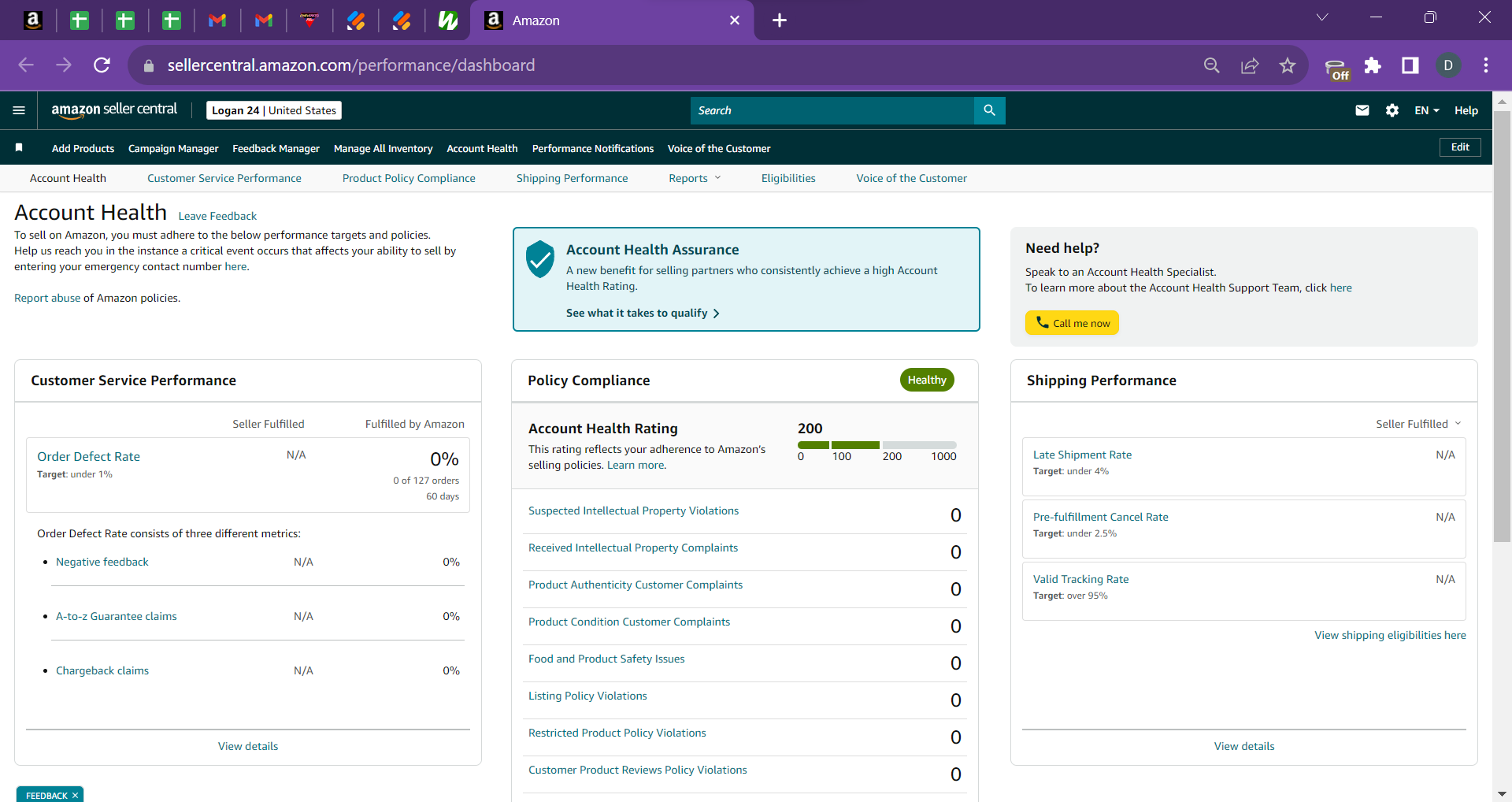Viewport: 1512px width, 802px height.
Task: Switch to the pinned Amazon tab
Action: pos(33,20)
